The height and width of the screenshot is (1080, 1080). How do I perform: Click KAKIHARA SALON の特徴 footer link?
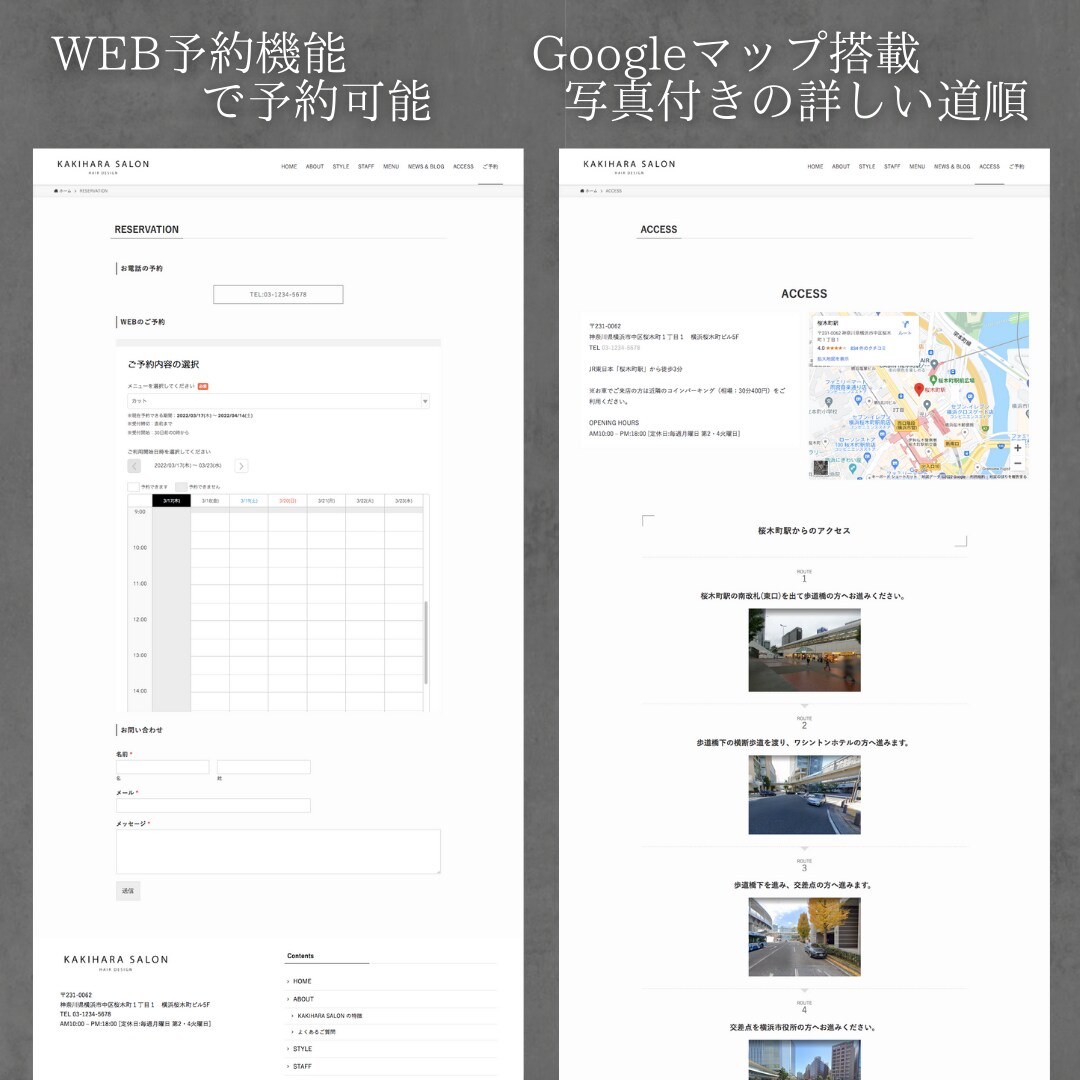pyautogui.click(x=330, y=1016)
